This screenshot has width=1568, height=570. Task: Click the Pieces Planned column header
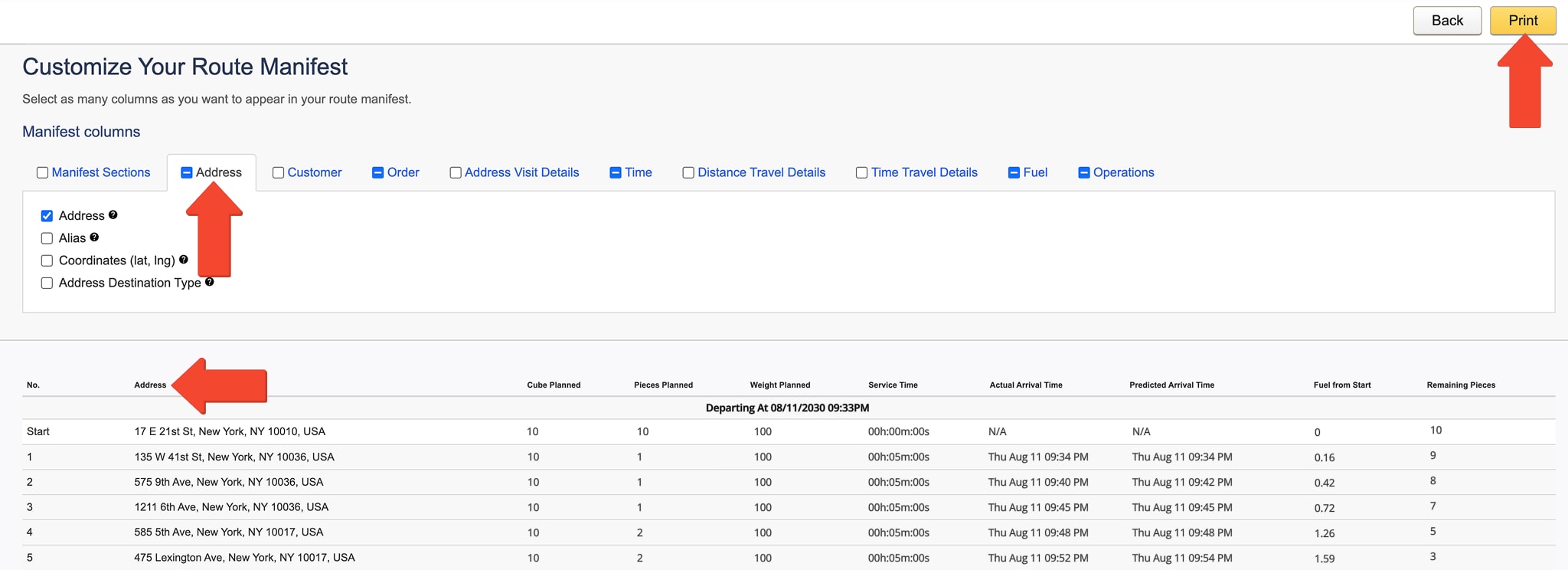pyautogui.click(x=663, y=385)
